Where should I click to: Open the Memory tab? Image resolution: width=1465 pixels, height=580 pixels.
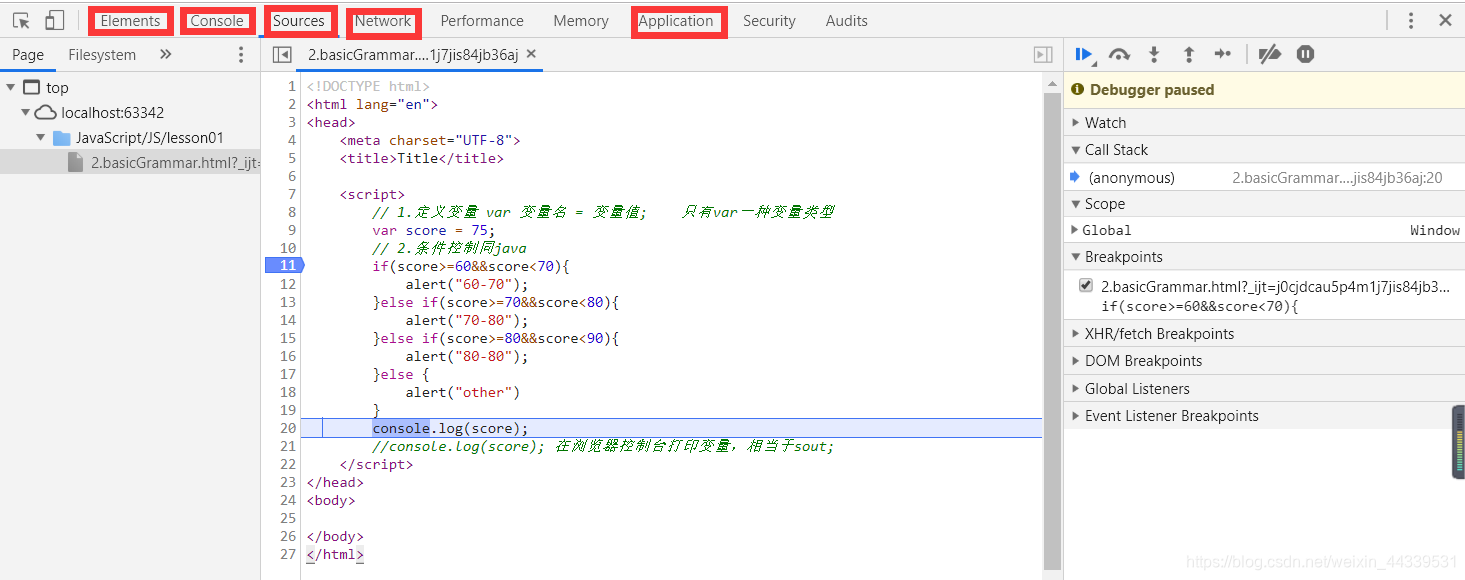(x=581, y=21)
